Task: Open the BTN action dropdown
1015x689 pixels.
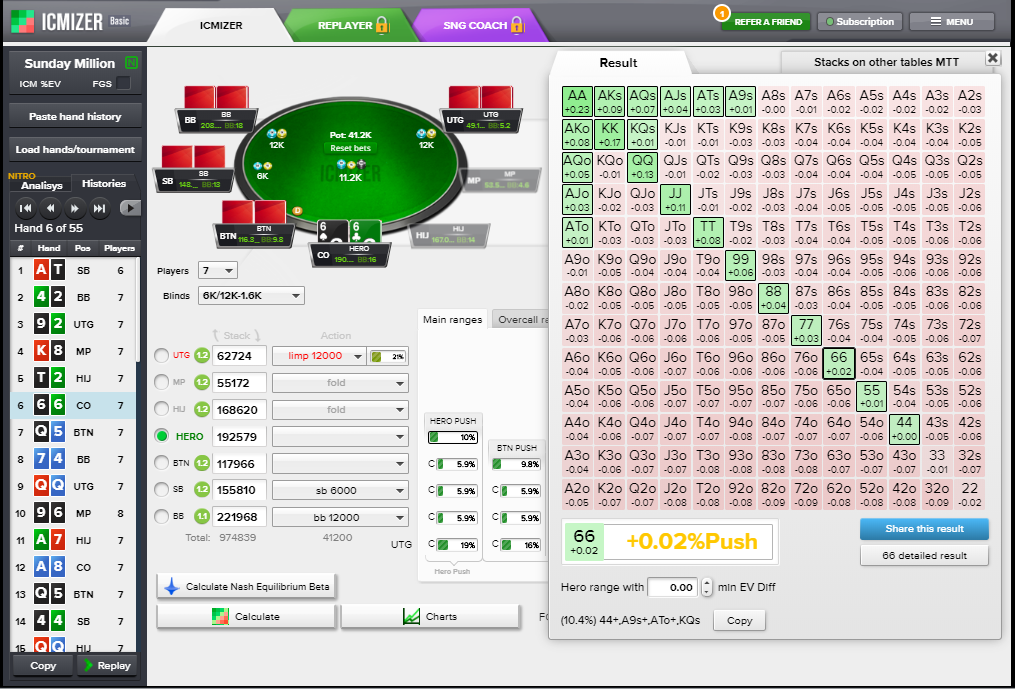Action: 340,464
